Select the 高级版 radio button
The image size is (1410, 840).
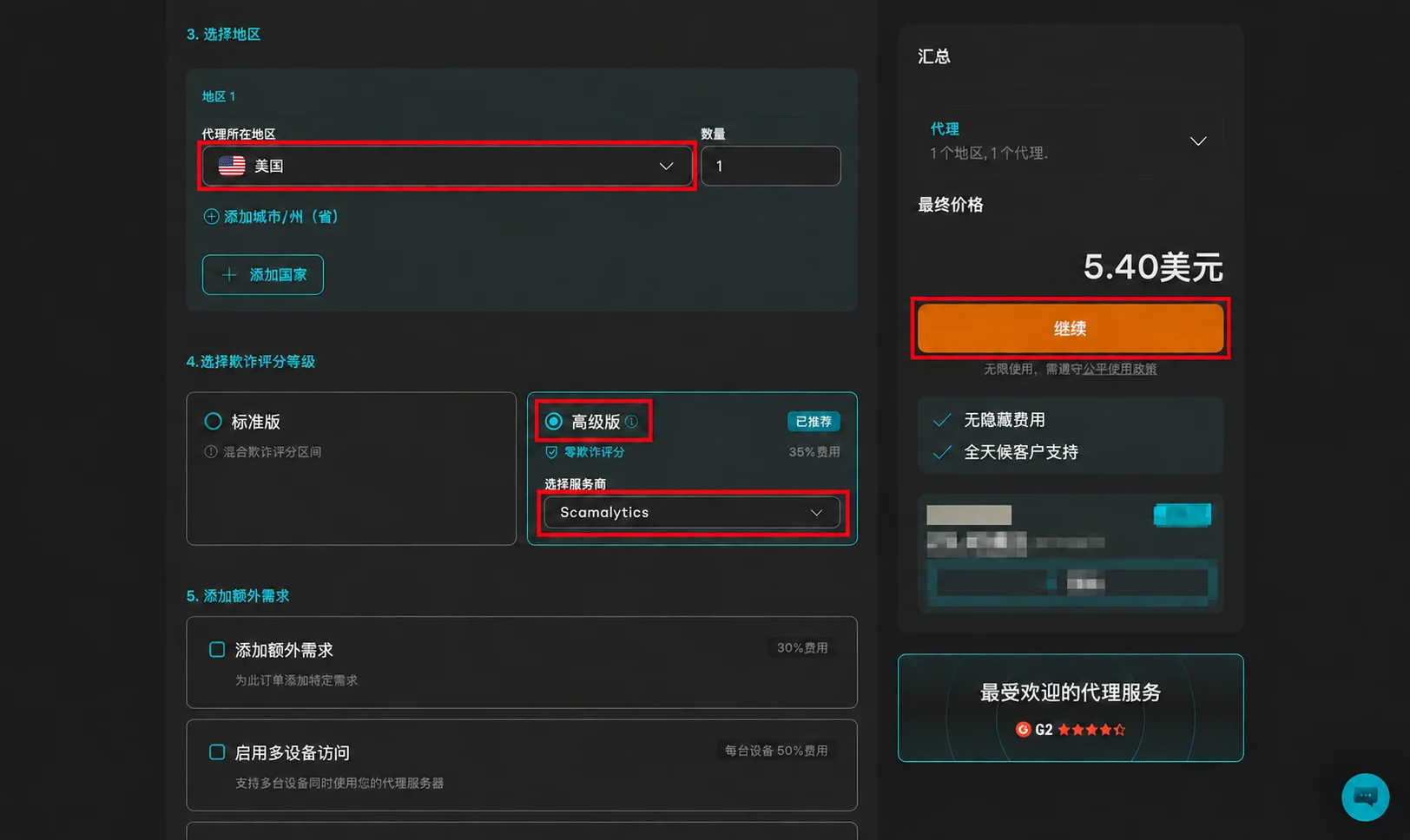[x=553, y=422]
